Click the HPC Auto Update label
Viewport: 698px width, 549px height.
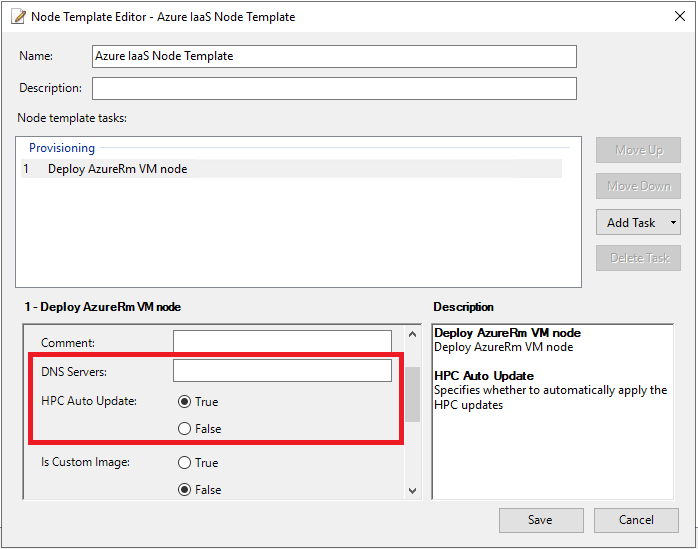click(89, 401)
